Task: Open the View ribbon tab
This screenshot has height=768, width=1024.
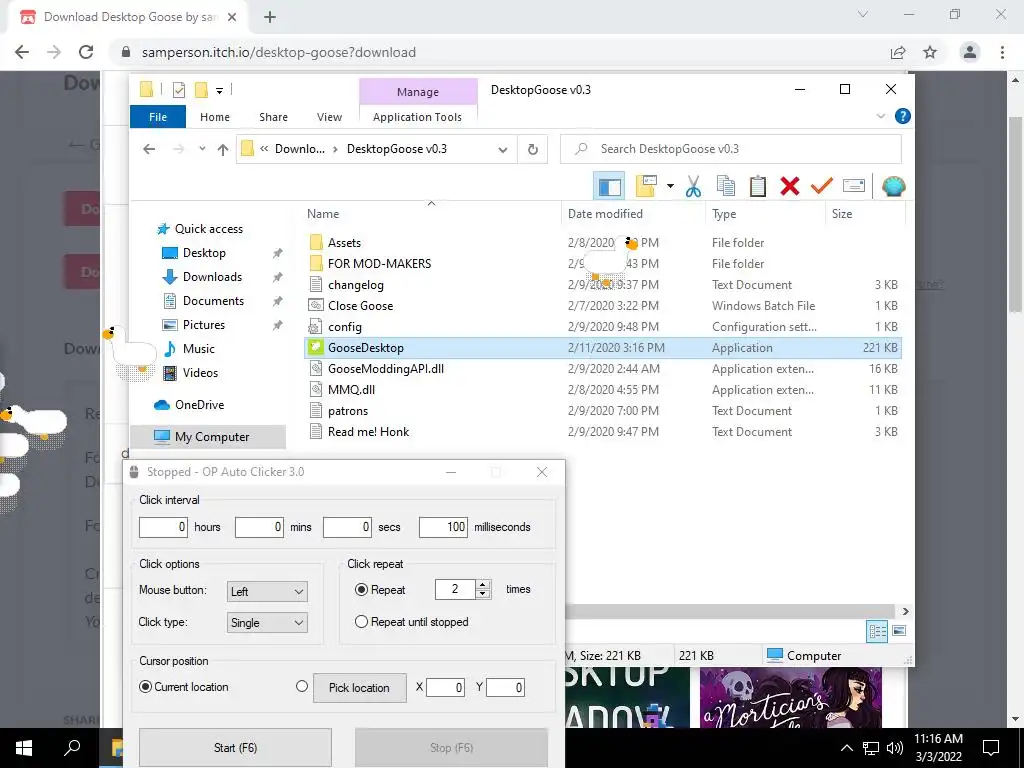Action: (329, 117)
